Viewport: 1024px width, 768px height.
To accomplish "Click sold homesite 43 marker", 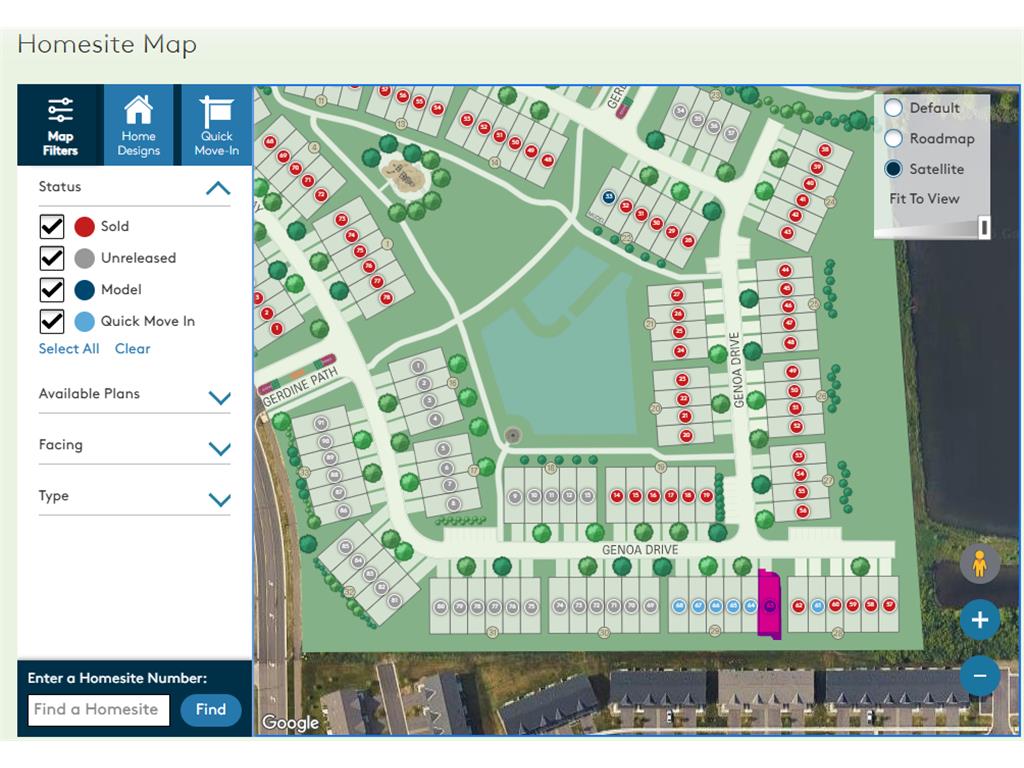I will point(788,232).
